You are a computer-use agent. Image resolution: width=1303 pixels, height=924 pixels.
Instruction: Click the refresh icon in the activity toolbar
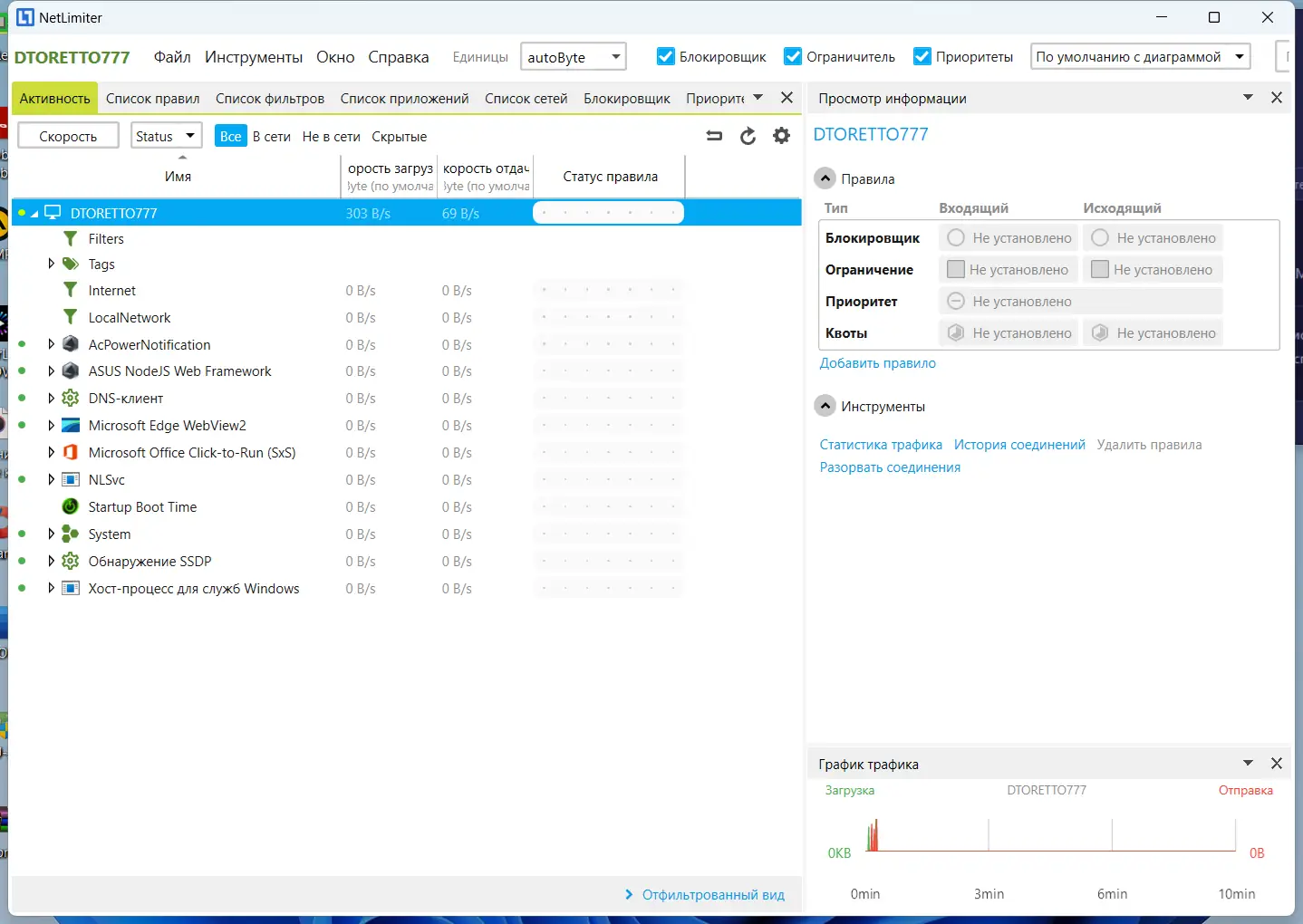coord(748,136)
